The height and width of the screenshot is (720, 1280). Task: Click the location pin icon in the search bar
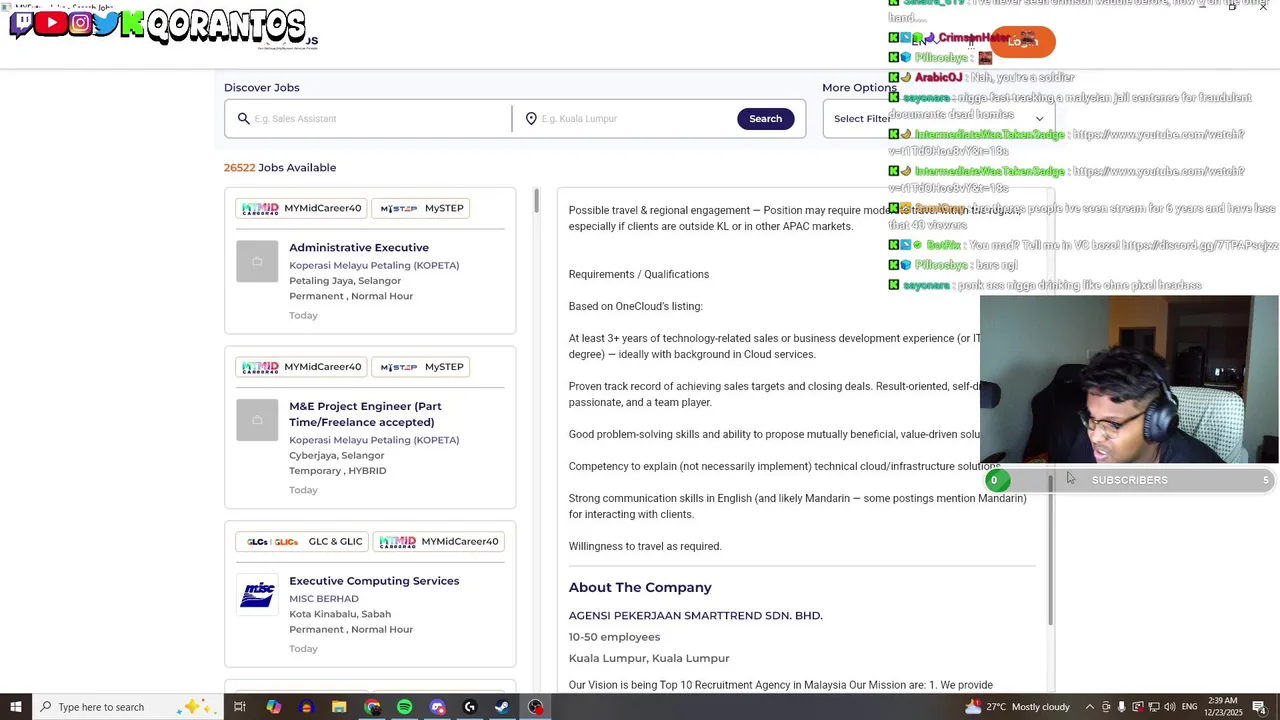(531, 118)
